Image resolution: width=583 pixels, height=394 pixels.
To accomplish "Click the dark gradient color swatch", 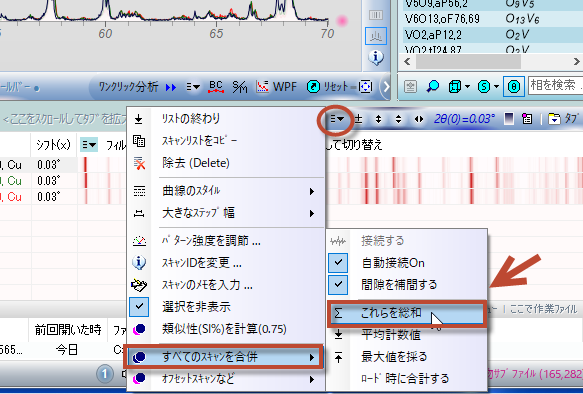I will [509, 119].
